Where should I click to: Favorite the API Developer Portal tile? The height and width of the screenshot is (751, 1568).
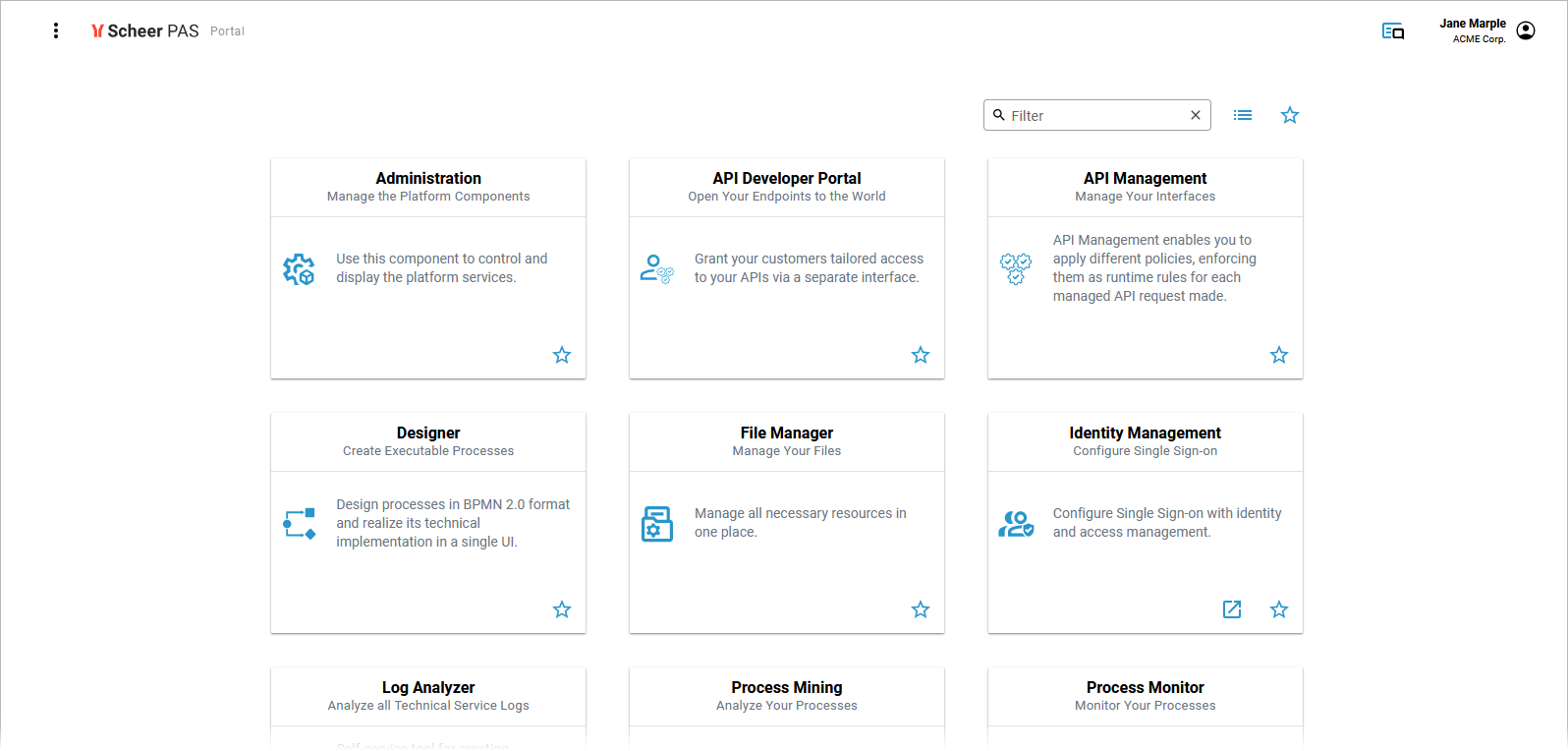pos(921,355)
